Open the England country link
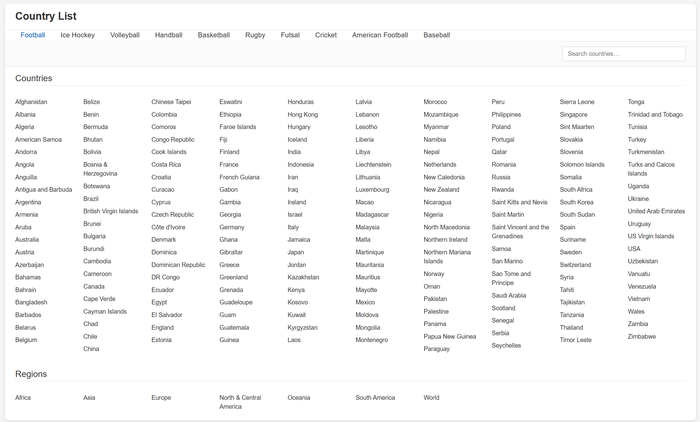700x422 pixels. tap(163, 327)
